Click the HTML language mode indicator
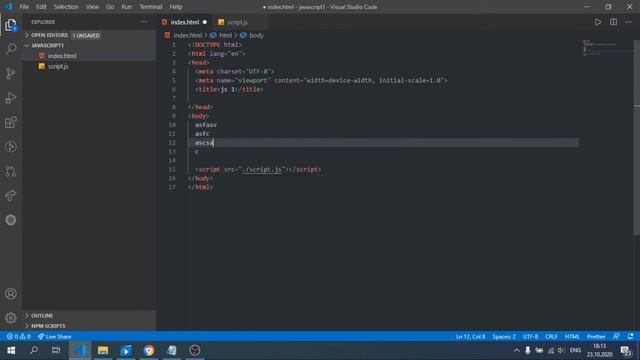Viewport: 640px width, 360px height. [x=572, y=336]
